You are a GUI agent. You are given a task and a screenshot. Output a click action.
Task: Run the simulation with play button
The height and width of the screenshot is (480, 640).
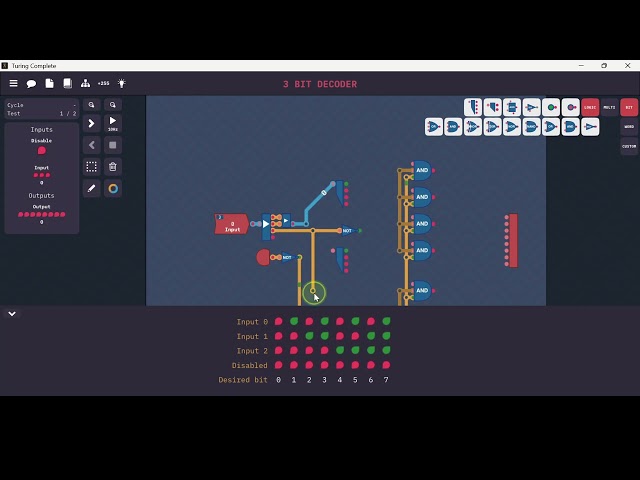coord(113,124)
